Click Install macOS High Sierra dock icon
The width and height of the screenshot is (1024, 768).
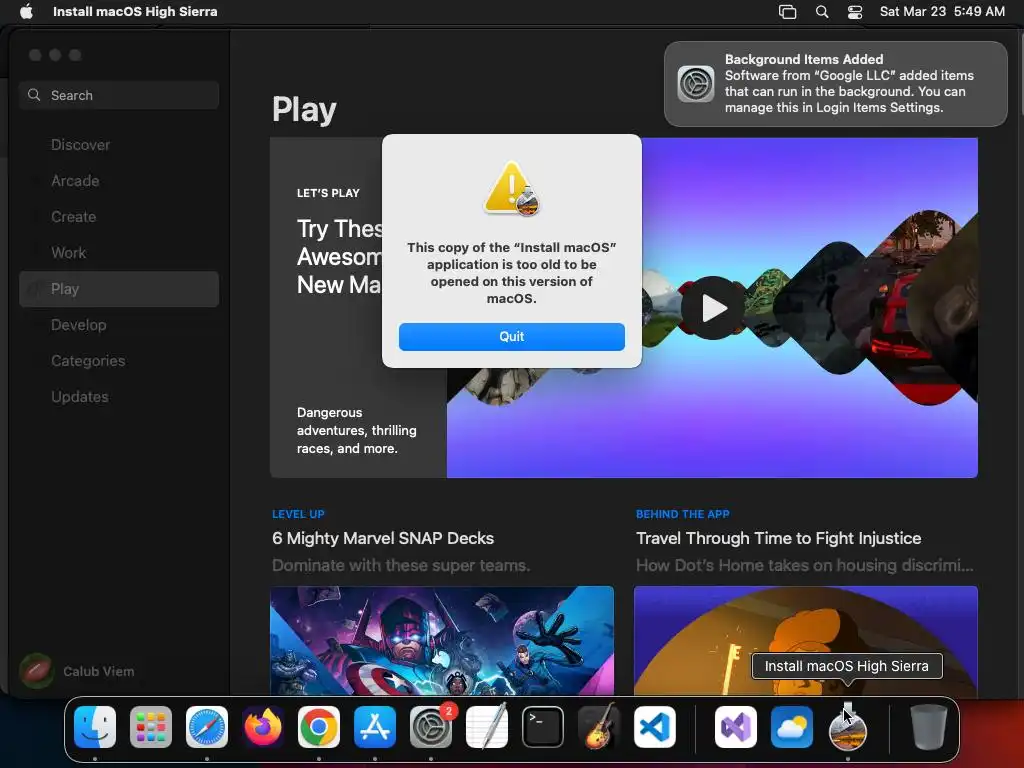(x=848, y=727)
